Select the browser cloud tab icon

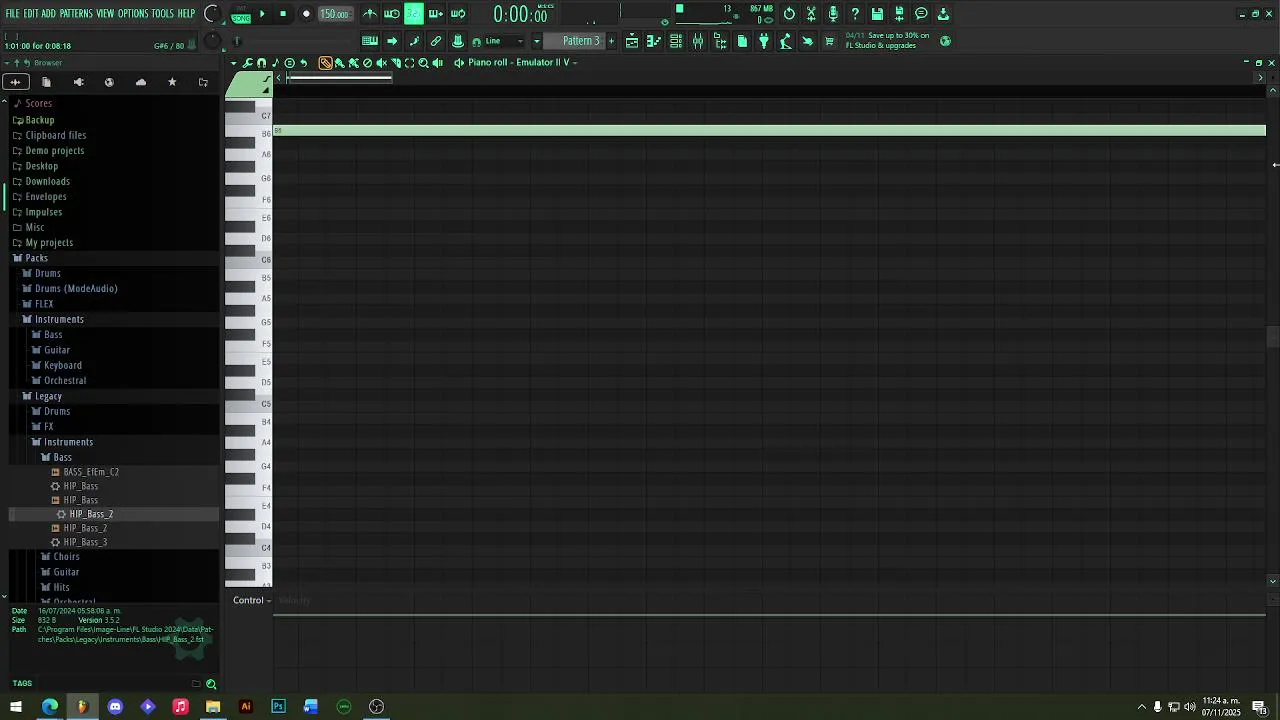[x=141, y=82]
